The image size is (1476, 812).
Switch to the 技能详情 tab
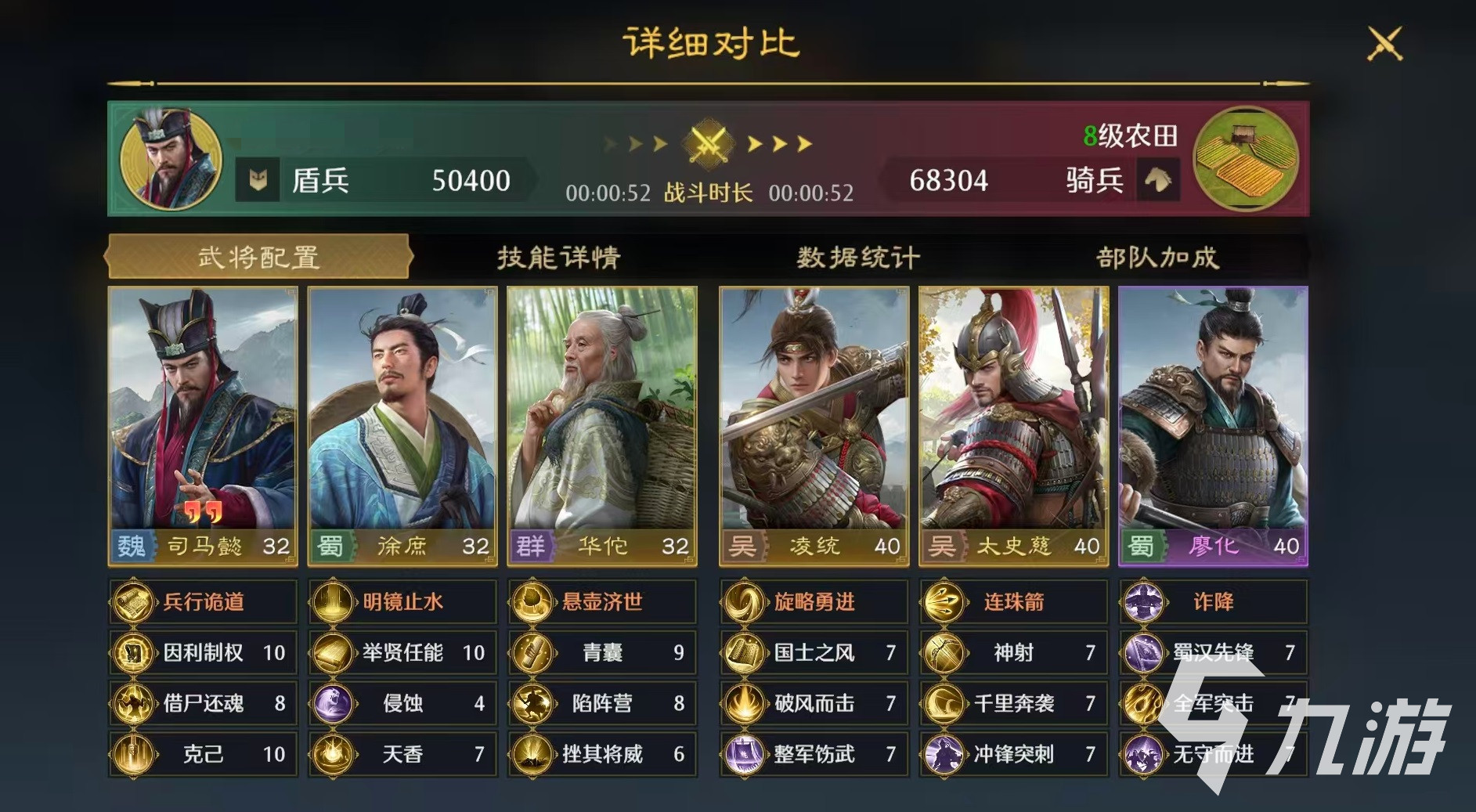pyautogui.click(x=559, y=257)
